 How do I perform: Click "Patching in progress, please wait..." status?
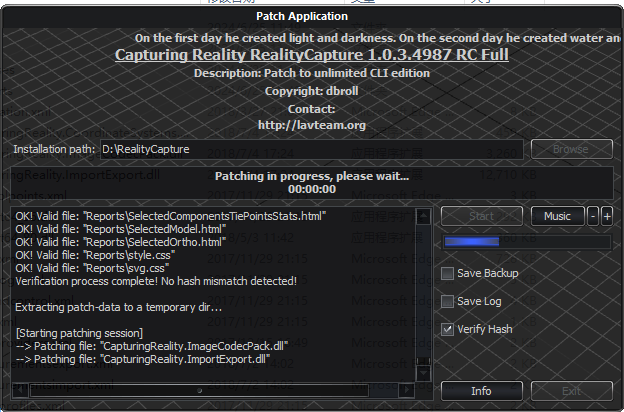[312, 176]
